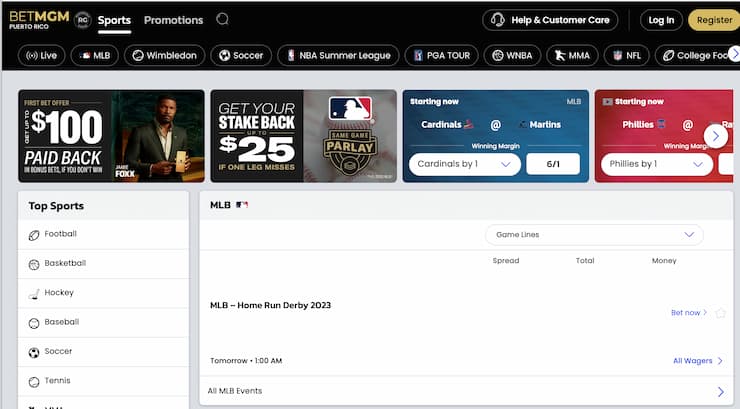The width and height of the screenshot is (740, 409).
Task: Click the College Football icon
Action: 668,56
